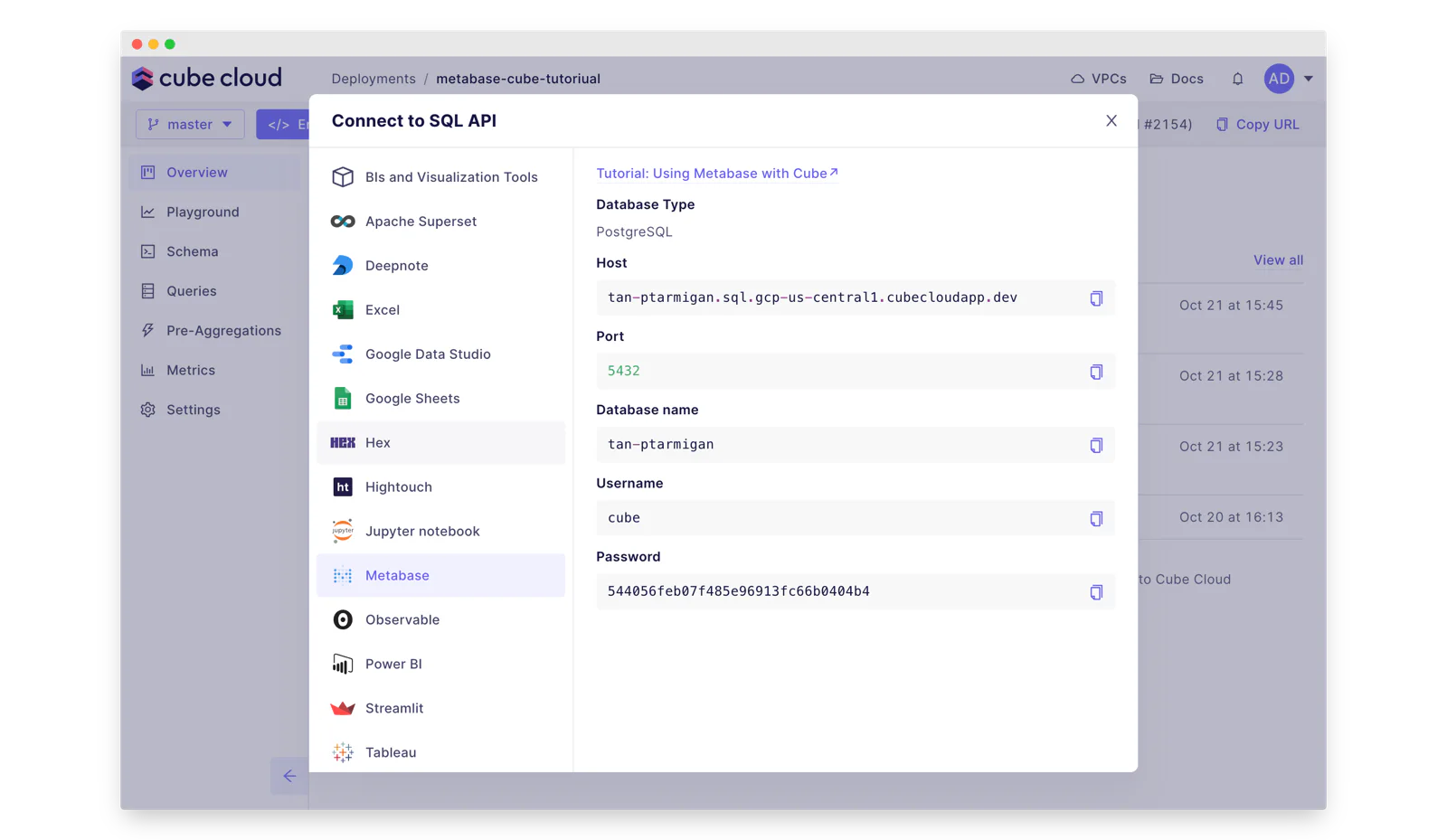Choose Streamlit from the list
This screenshot has width=1447, height=840.
point(441,708)
